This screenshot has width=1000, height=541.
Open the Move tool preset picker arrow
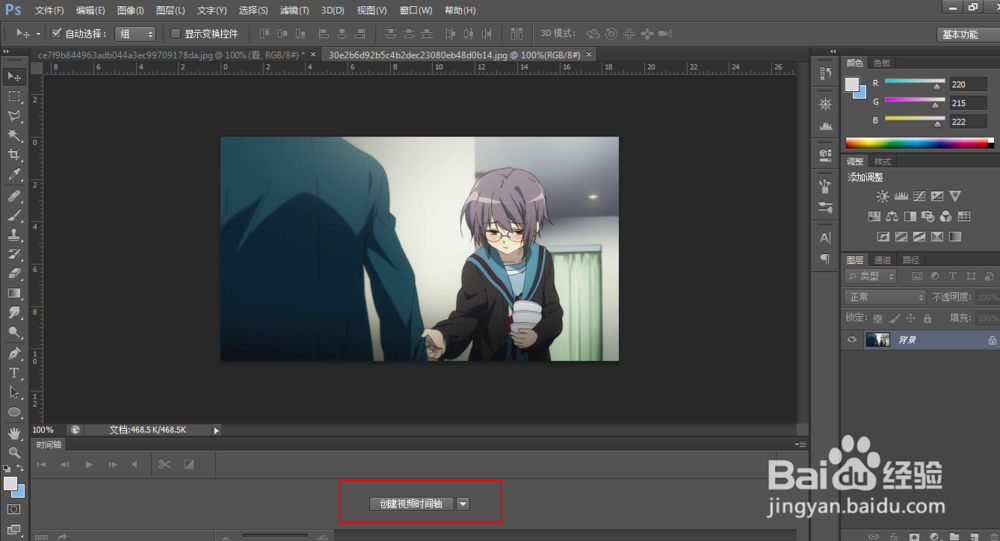(x=38, y=34)
